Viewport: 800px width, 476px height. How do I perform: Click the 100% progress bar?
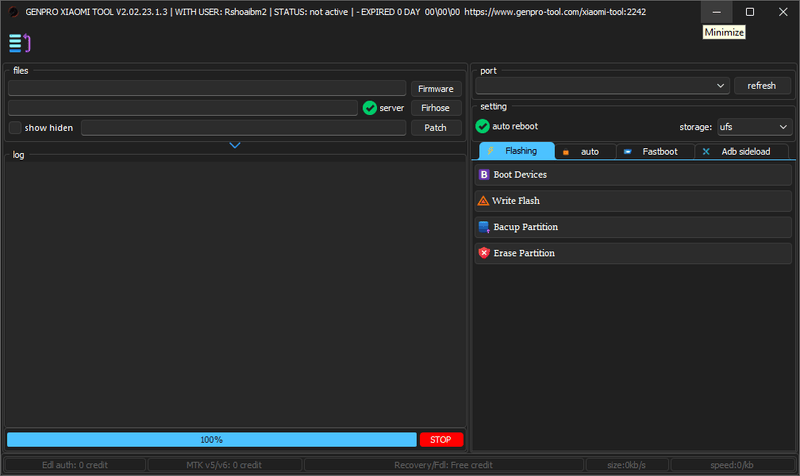211,439
